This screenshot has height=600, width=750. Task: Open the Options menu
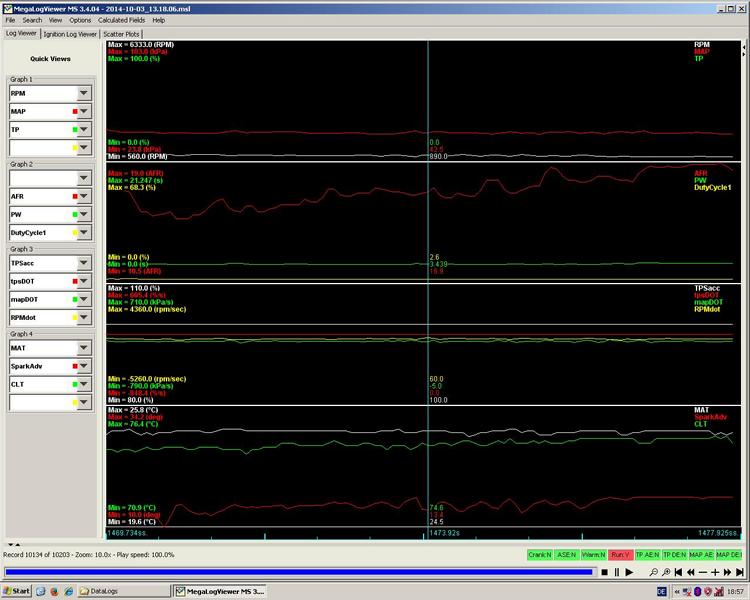[x=80, y=20]
